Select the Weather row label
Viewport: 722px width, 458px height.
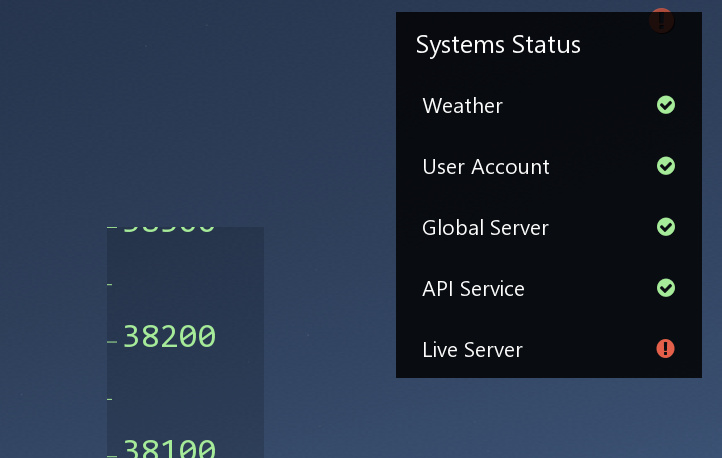[x=462, y=106]
